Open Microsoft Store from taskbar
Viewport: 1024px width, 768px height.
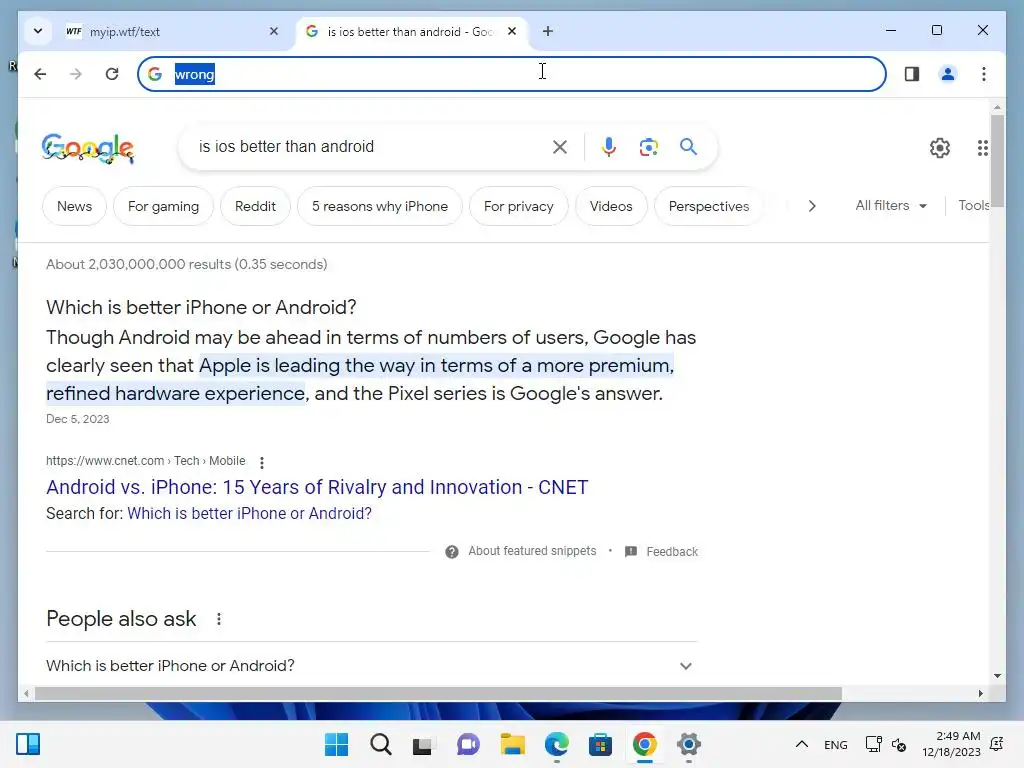(600, 744)
